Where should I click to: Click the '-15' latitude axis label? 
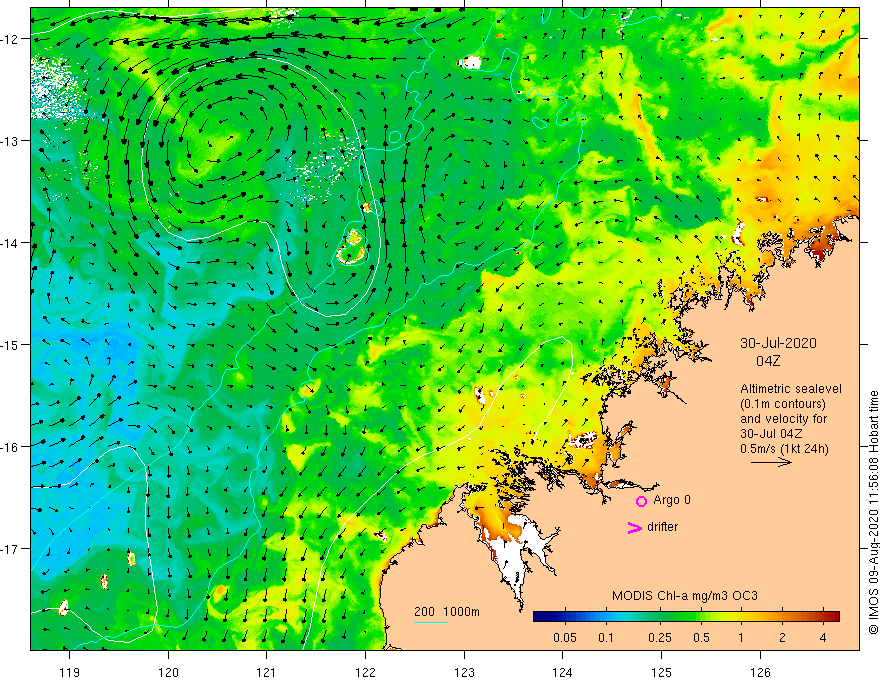click(x=11, y=344)
